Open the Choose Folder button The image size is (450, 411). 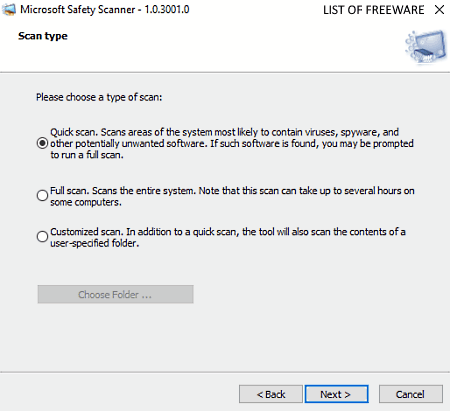pos(115,294)
